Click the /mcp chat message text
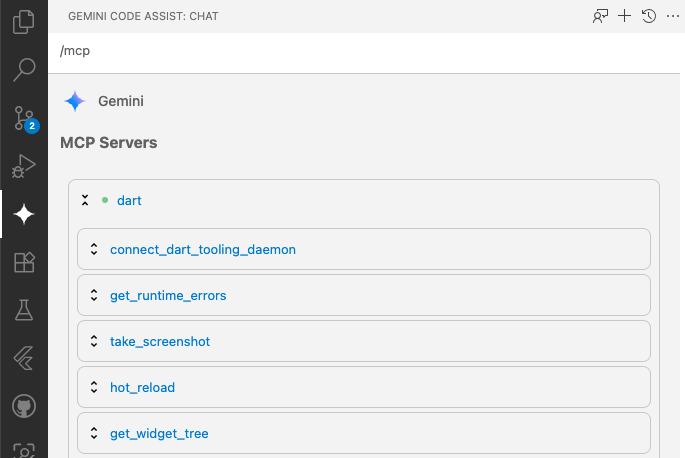685x458 pixels. point(75,51)
